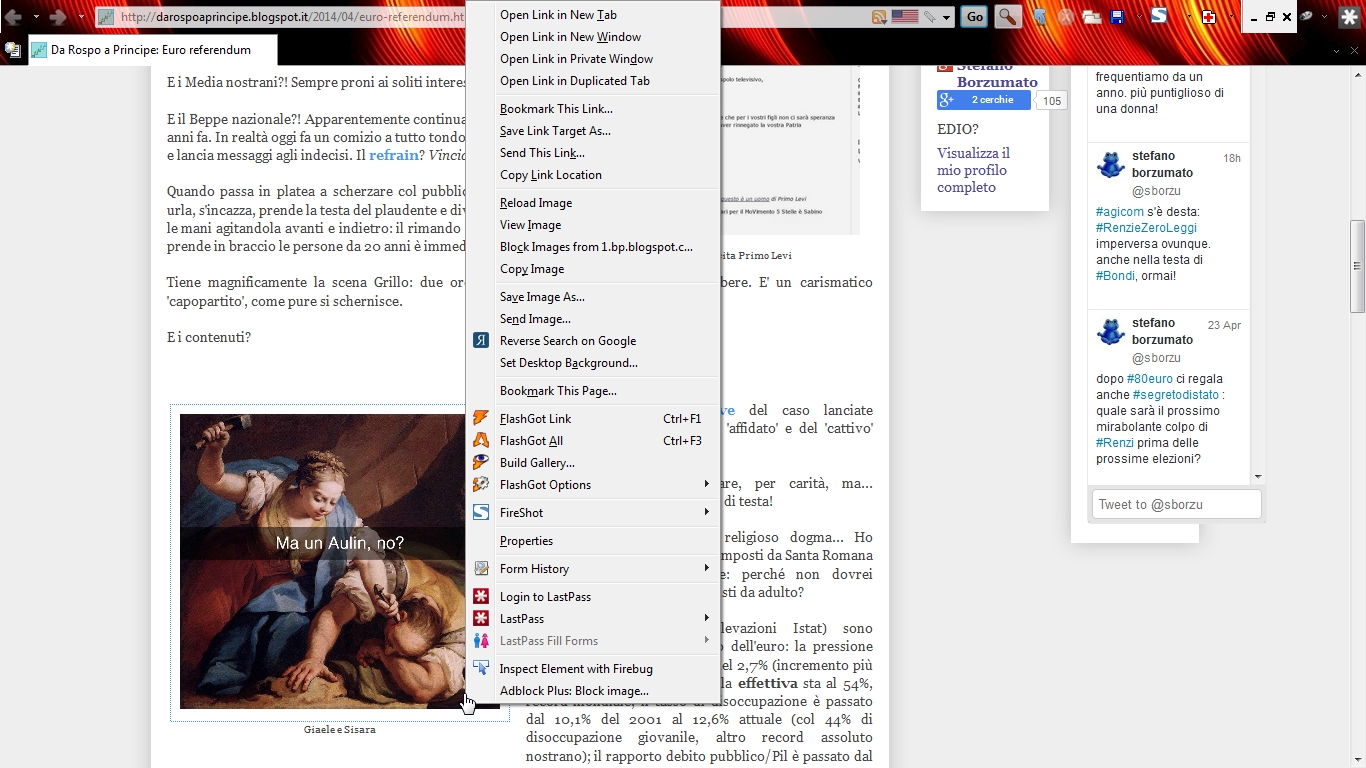Click the blue S toolbar icon
Image resolution: width=1366 pixels, height=768 pixels.
1159,16
